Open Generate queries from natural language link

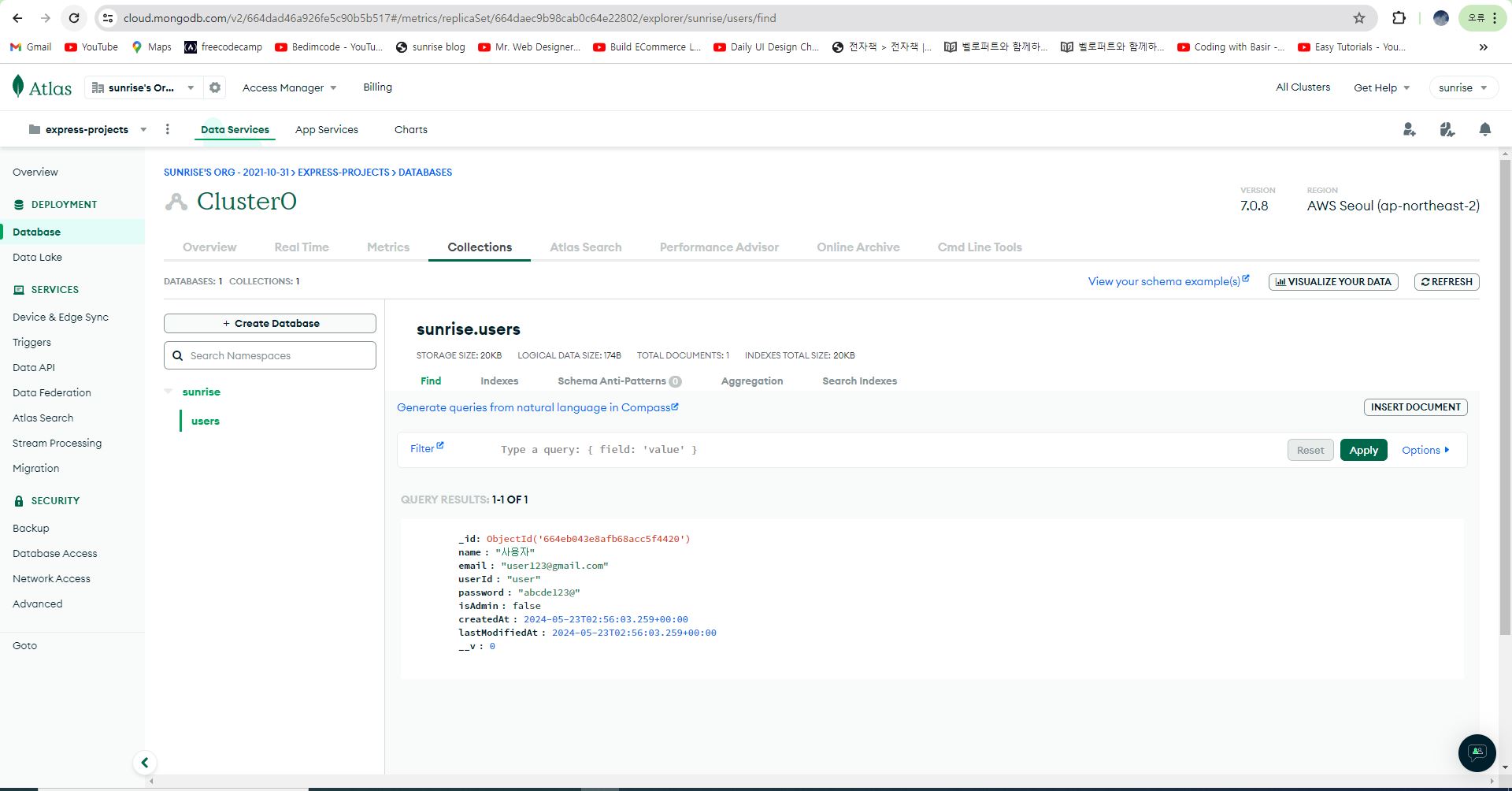coord(538,407)
